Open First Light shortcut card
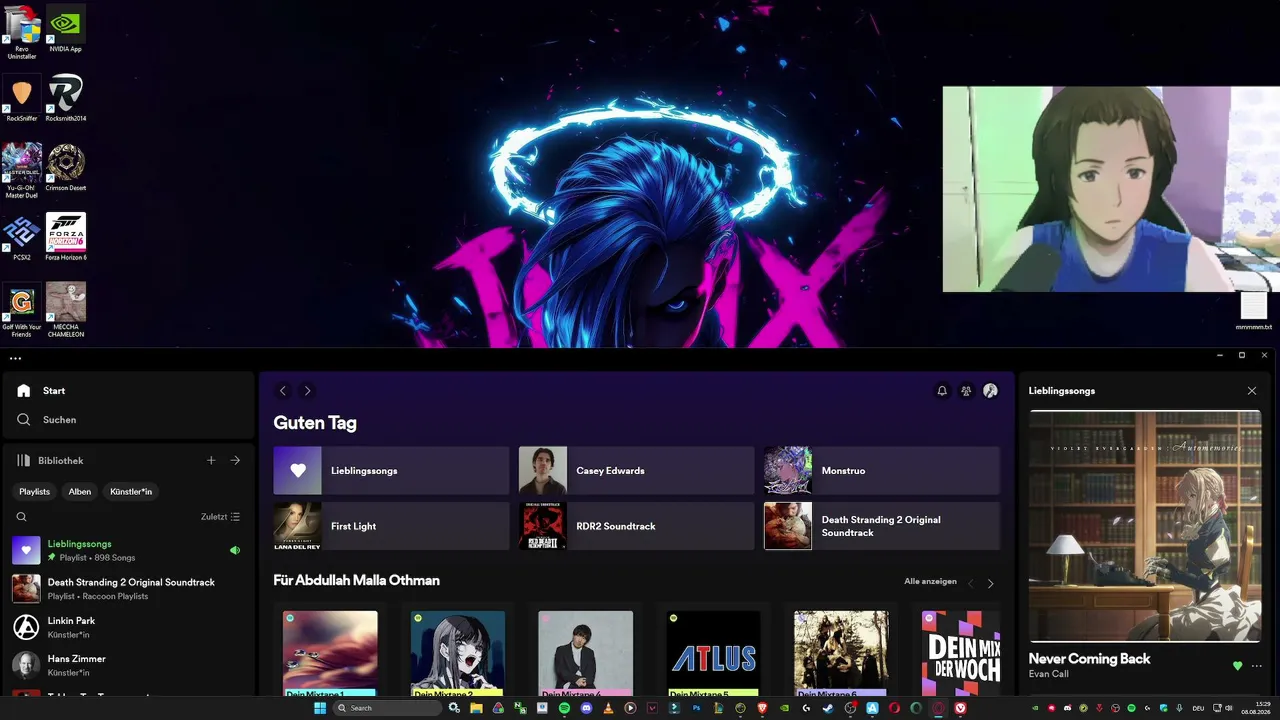The width and height of the screenshot is (1280, 720). 391,526
